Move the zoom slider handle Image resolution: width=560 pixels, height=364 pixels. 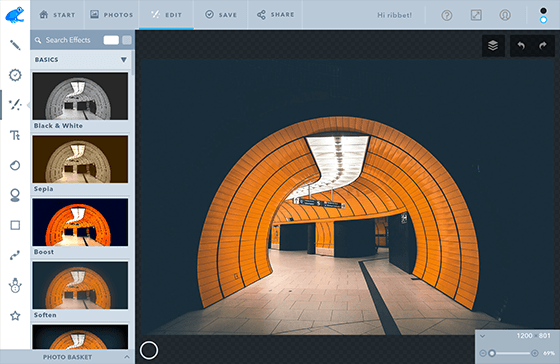[x=492, y=353]
